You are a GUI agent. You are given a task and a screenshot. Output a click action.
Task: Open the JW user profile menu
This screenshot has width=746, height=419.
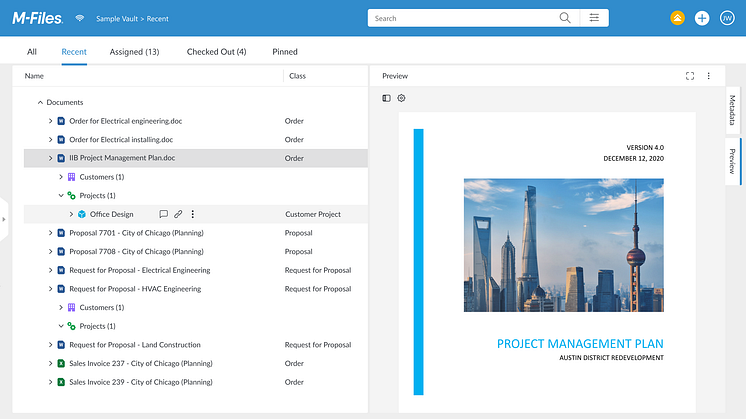tap(727, 18)
